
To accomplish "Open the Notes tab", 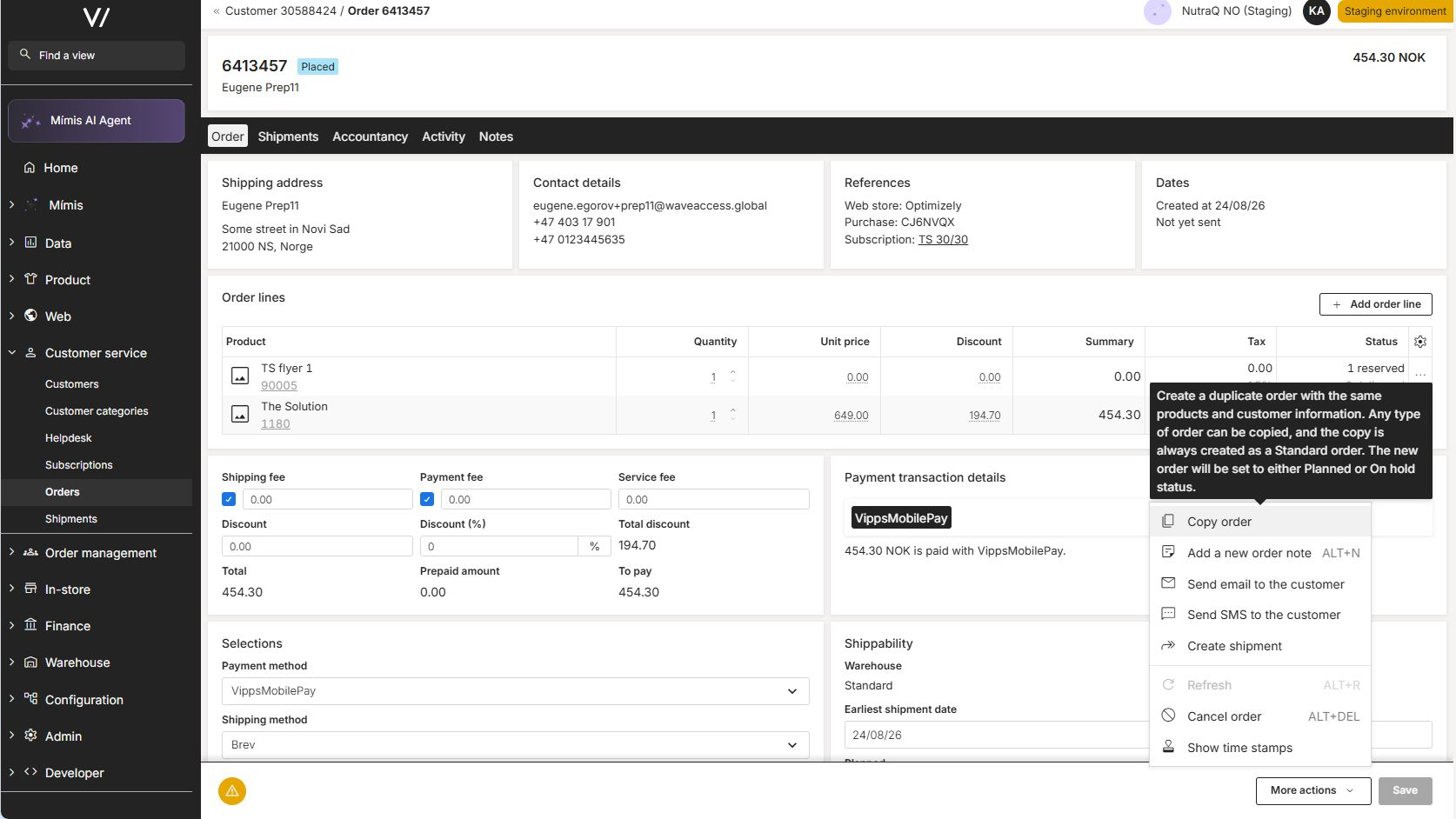I will pos(496,136).
